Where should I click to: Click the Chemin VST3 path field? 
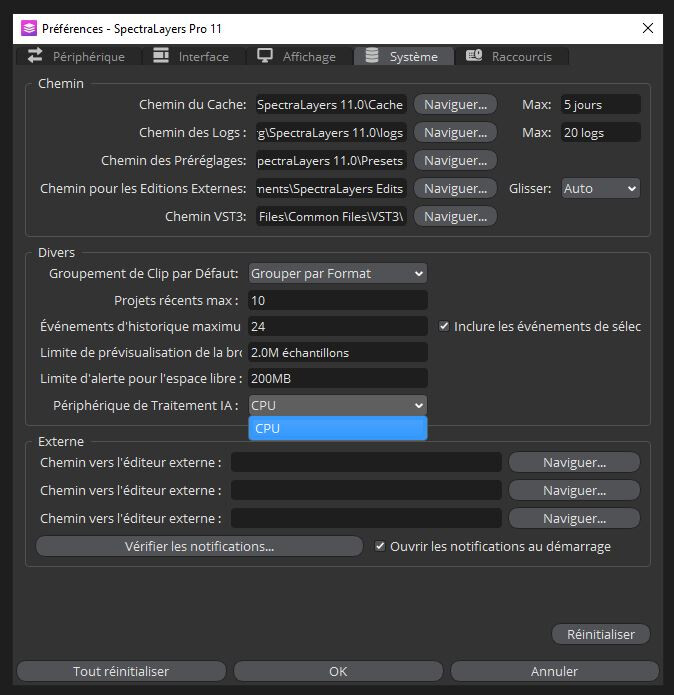331,216
